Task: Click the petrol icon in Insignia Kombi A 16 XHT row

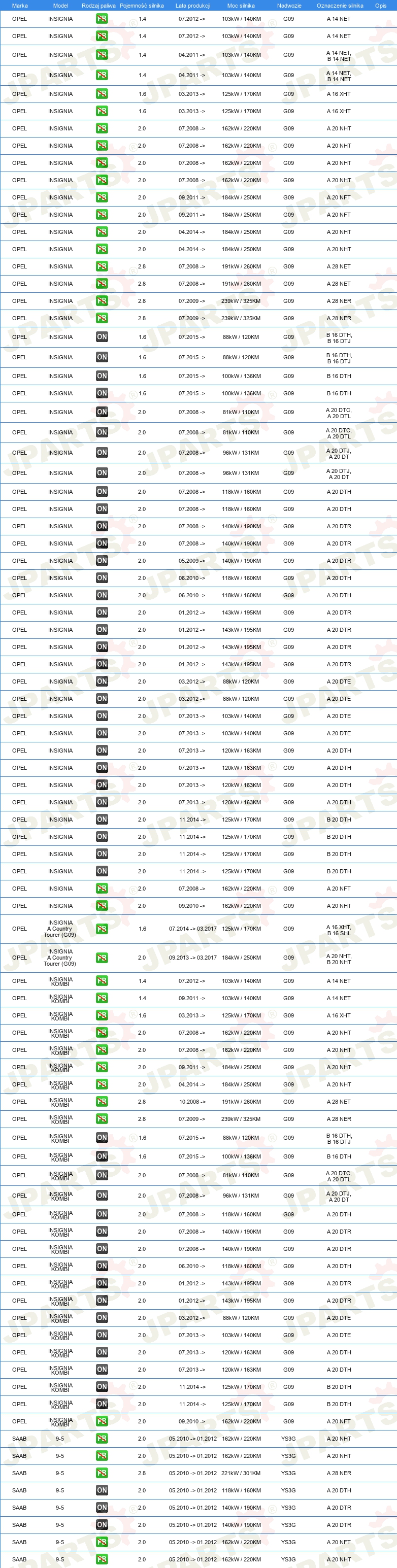Action: coord(102,1015)
